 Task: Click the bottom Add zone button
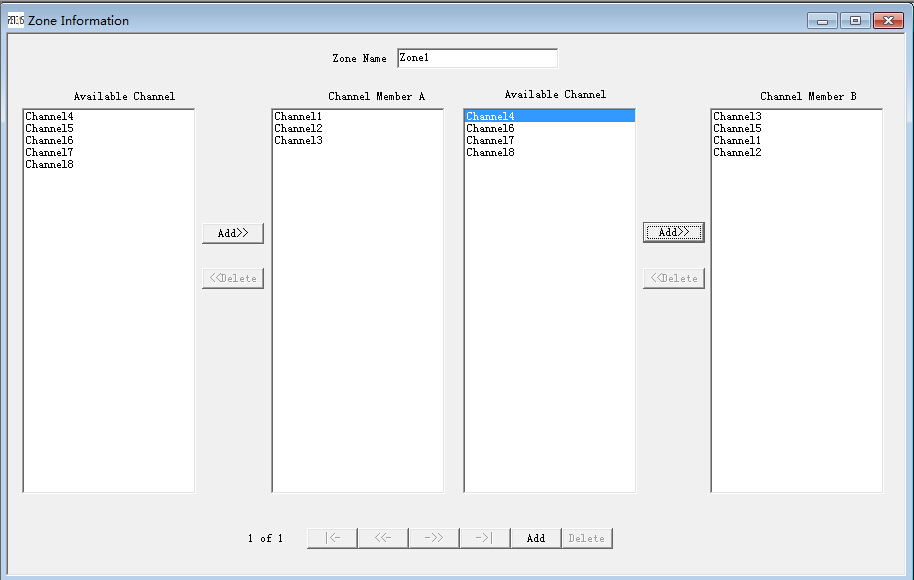pyautogui.click(x=536, y=538)
